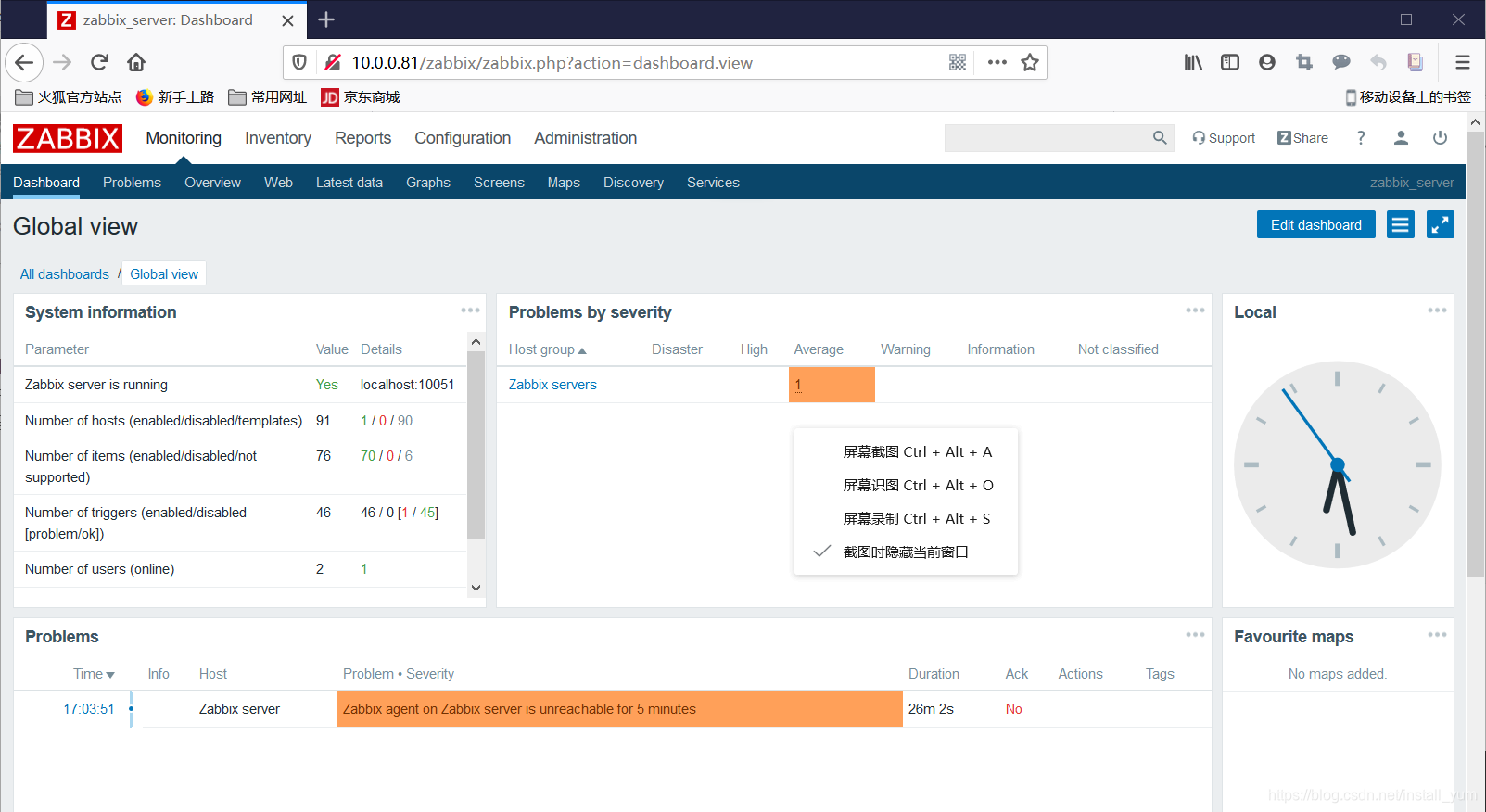Switch to the Latest data tab
The image size is (1486, 812).
click(x=349, y=183)
